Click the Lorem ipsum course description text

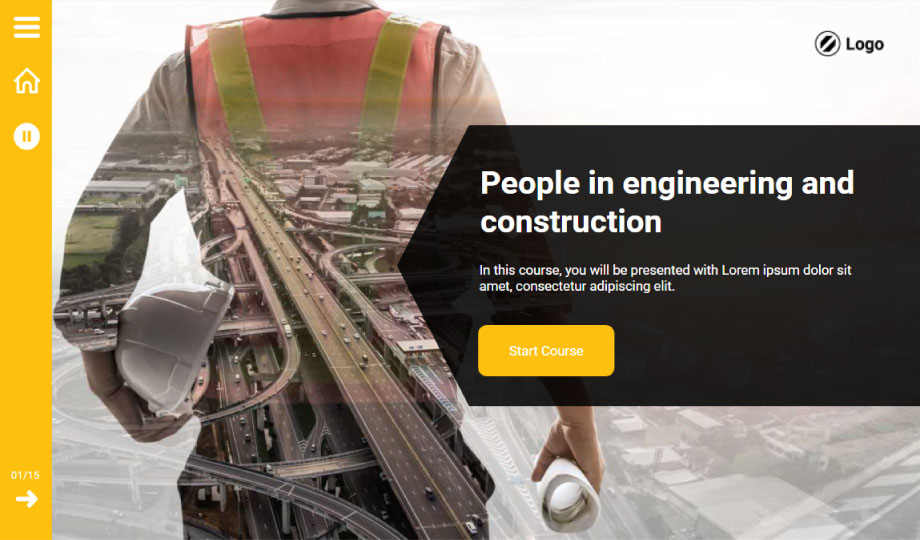pos(665,278)
